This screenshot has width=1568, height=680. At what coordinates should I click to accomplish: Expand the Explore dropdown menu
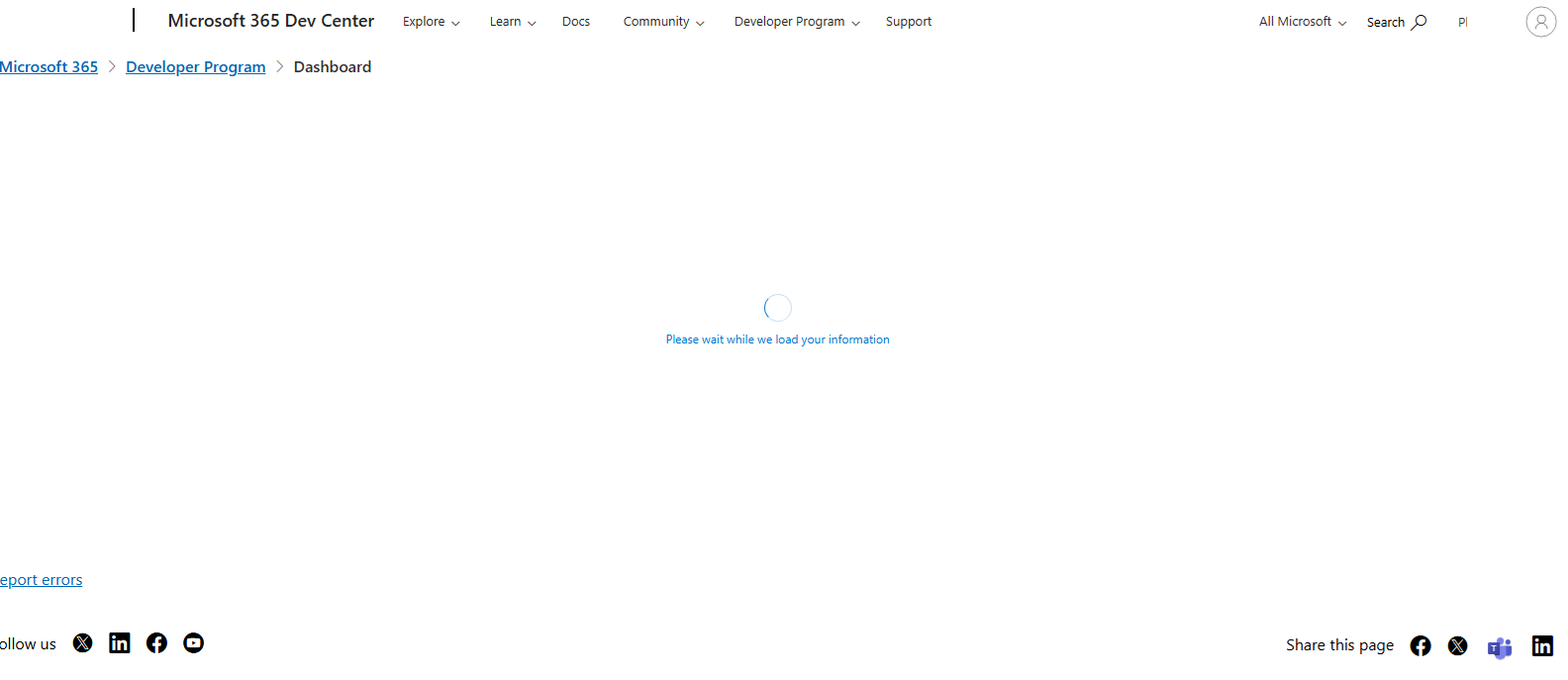(432, 22)
